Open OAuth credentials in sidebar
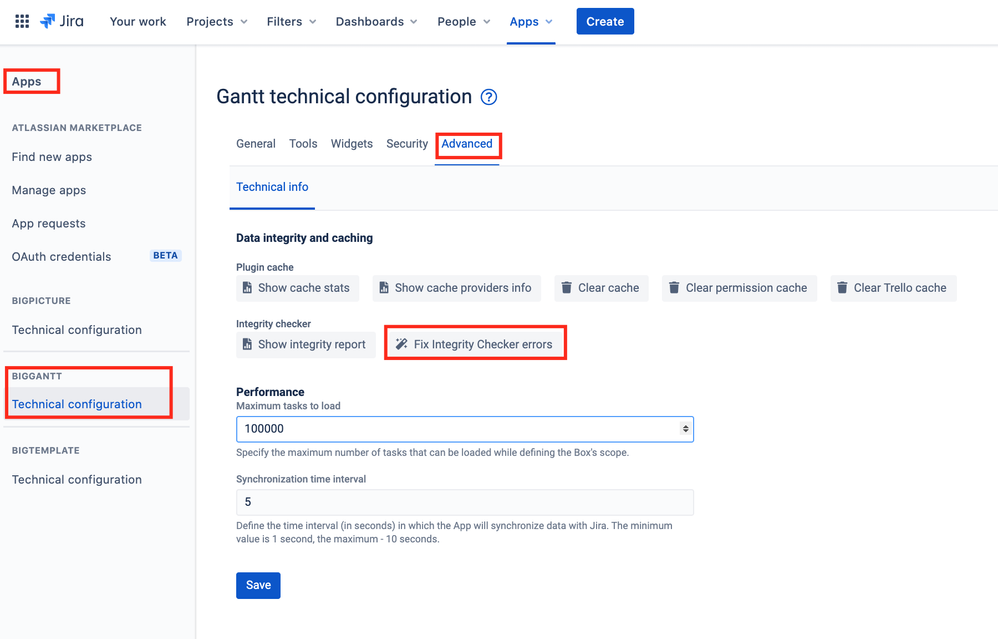 click(x=61, y=256)
